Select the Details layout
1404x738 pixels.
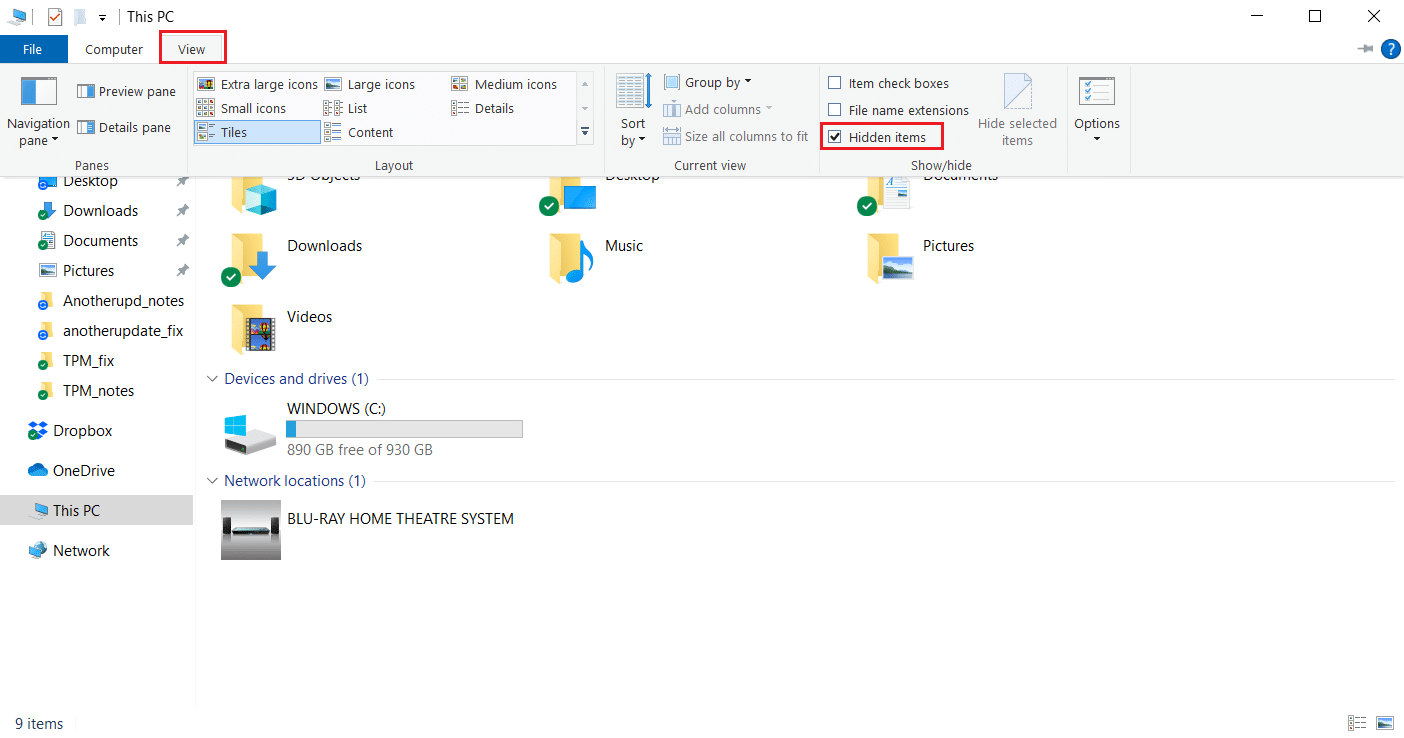pyautogui.click(x=483, y=108)
